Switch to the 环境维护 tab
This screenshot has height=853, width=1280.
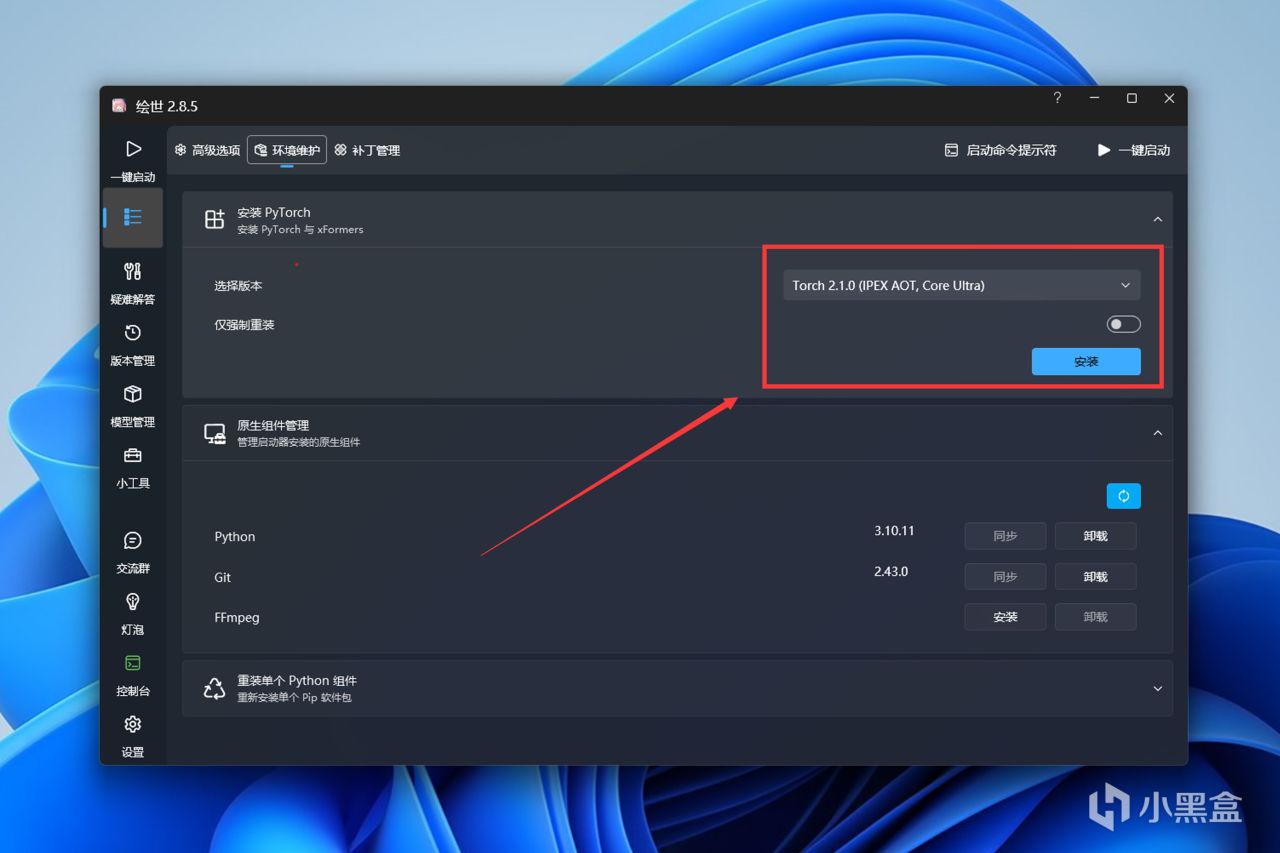(287, 150)
